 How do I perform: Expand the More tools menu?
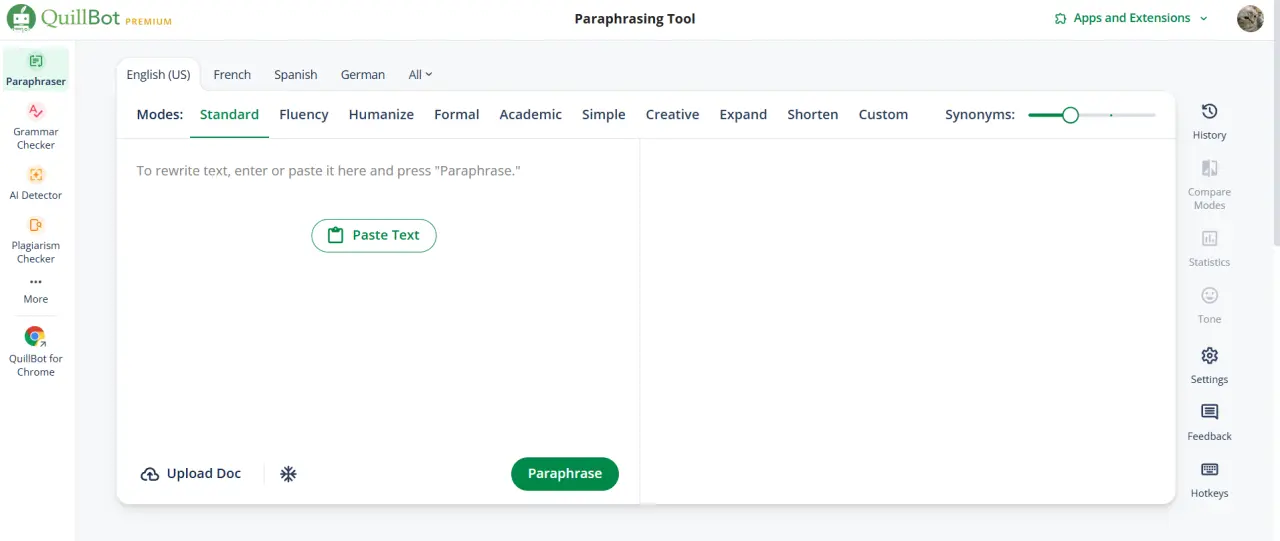(36, 290)
